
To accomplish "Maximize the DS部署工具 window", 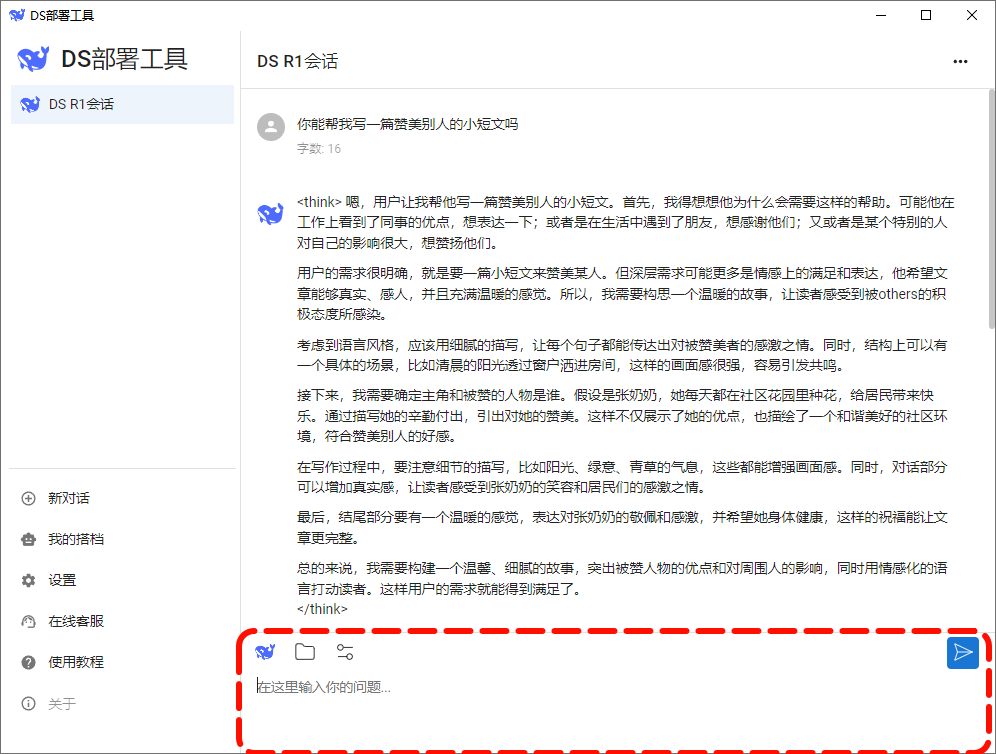I will coord(926,15).
